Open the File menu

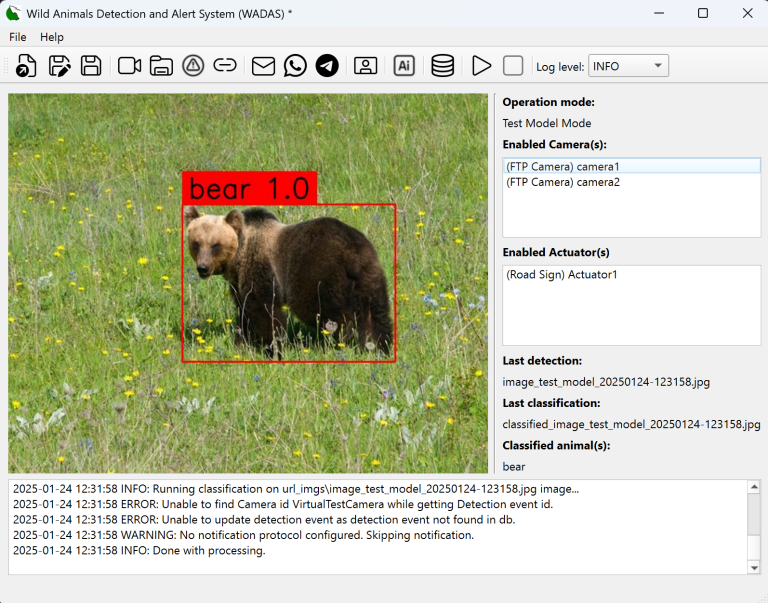[18, 37]
